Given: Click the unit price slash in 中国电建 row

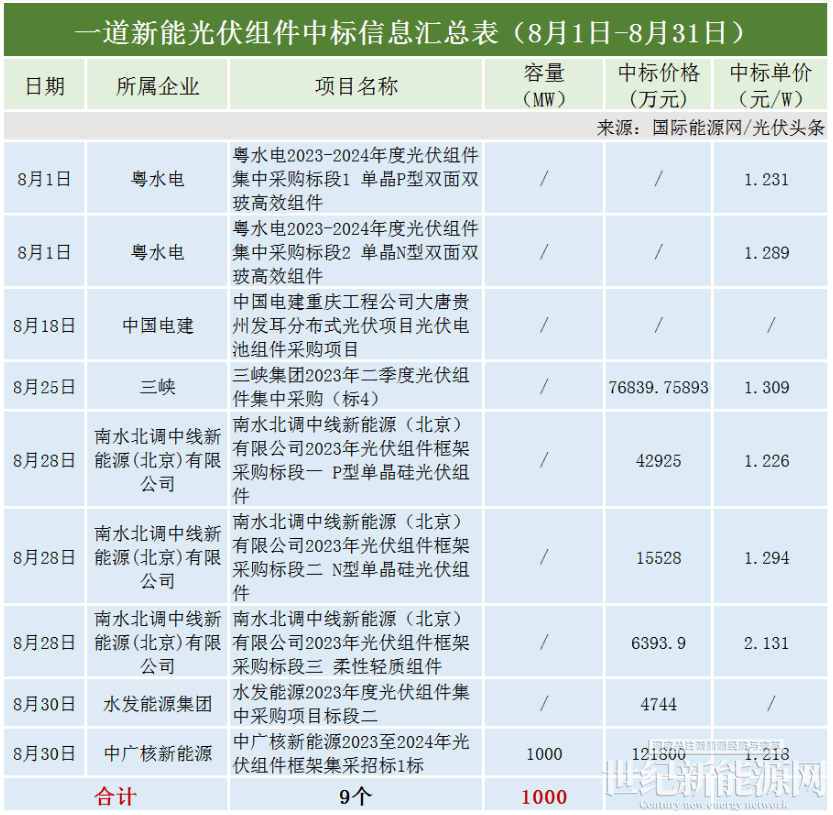Looking at the screenshot, I should tap(771, 325).
